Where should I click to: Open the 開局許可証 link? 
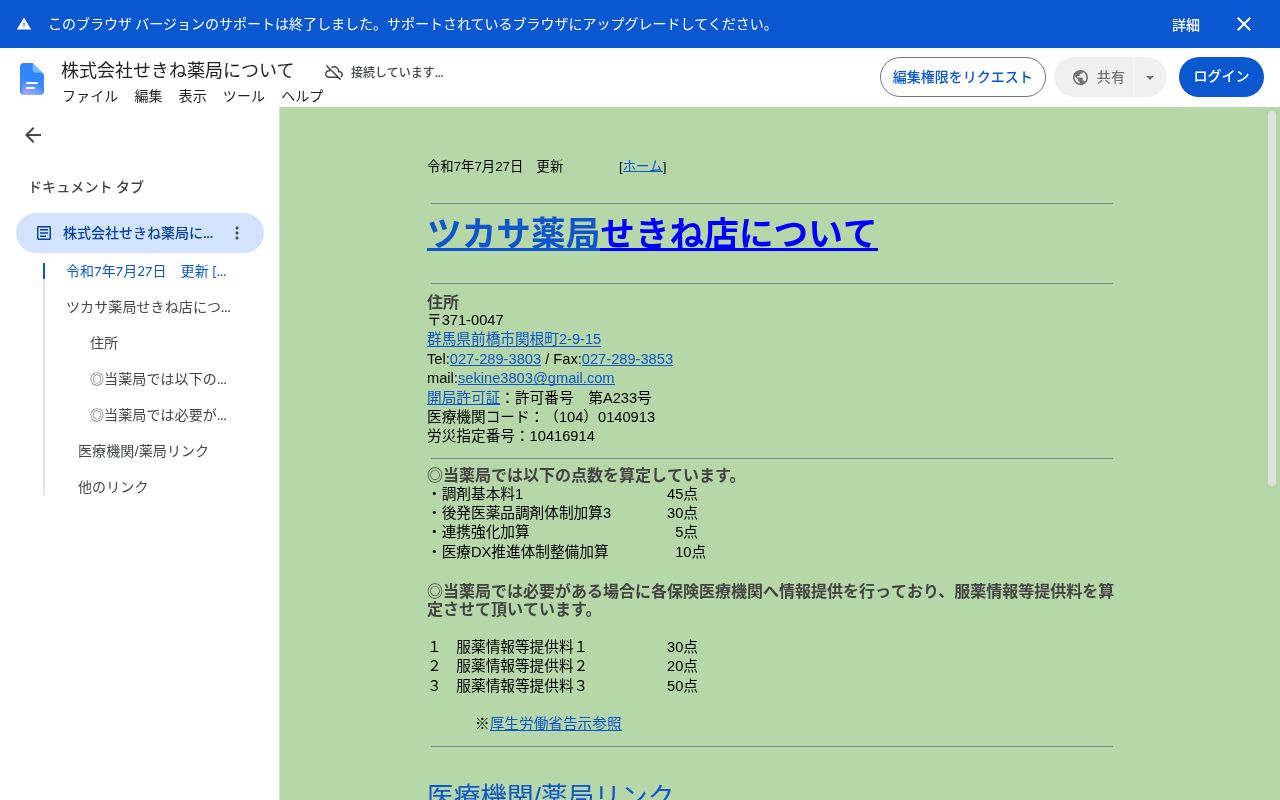463,397
